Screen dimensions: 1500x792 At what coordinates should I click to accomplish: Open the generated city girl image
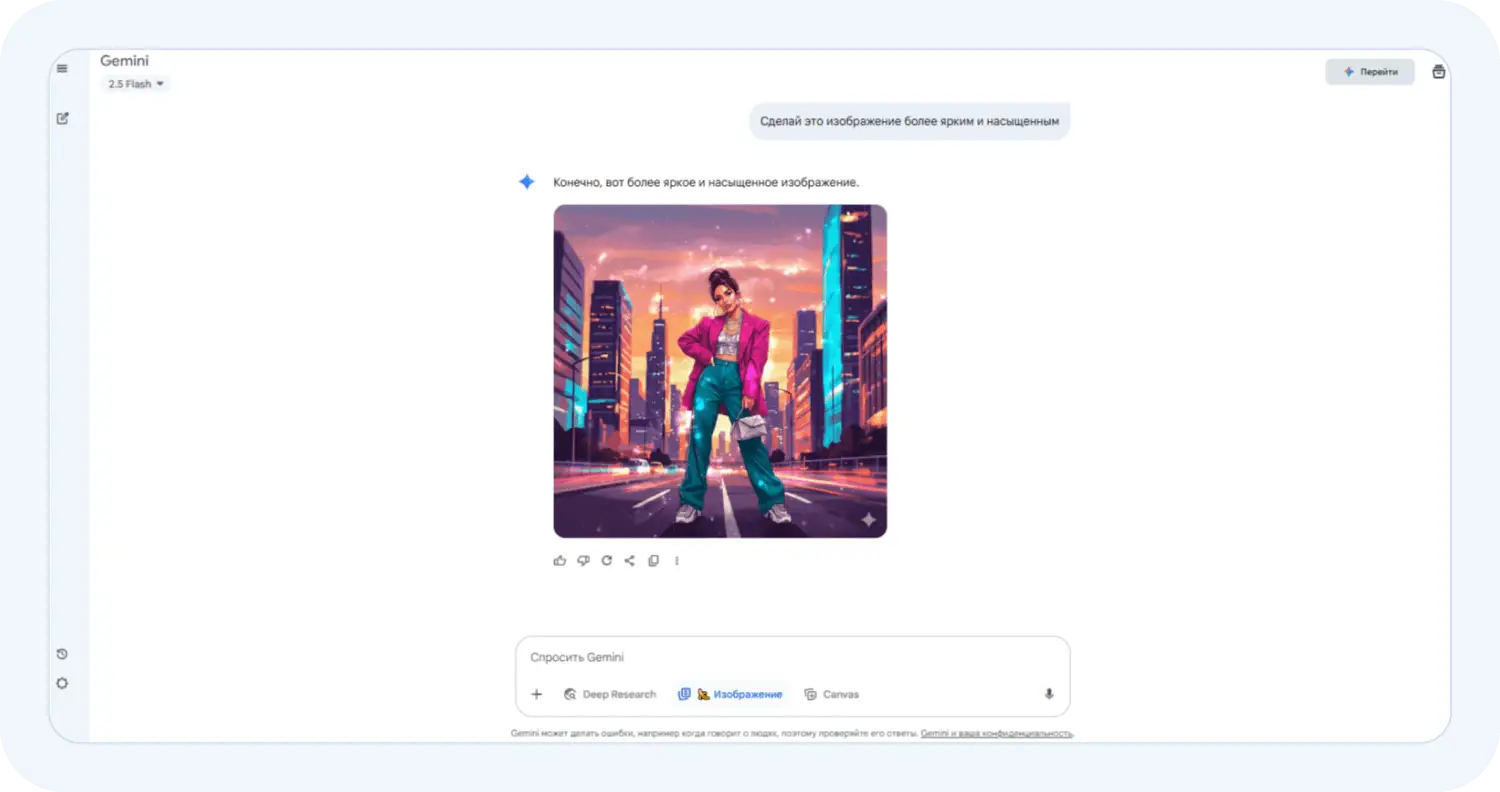[720, 371]
